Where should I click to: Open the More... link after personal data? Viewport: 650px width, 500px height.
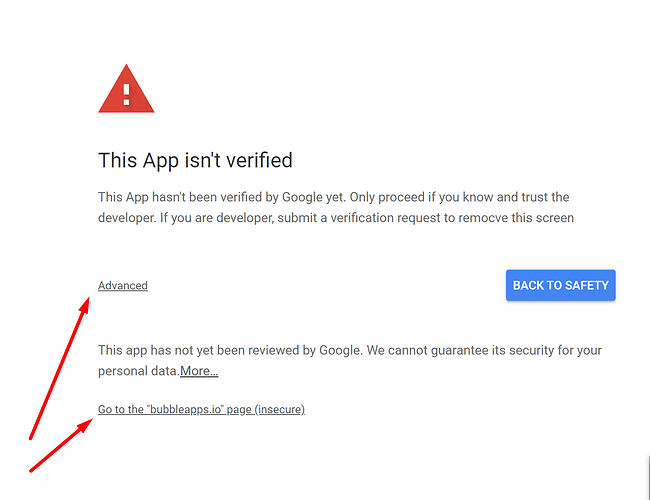199,371
